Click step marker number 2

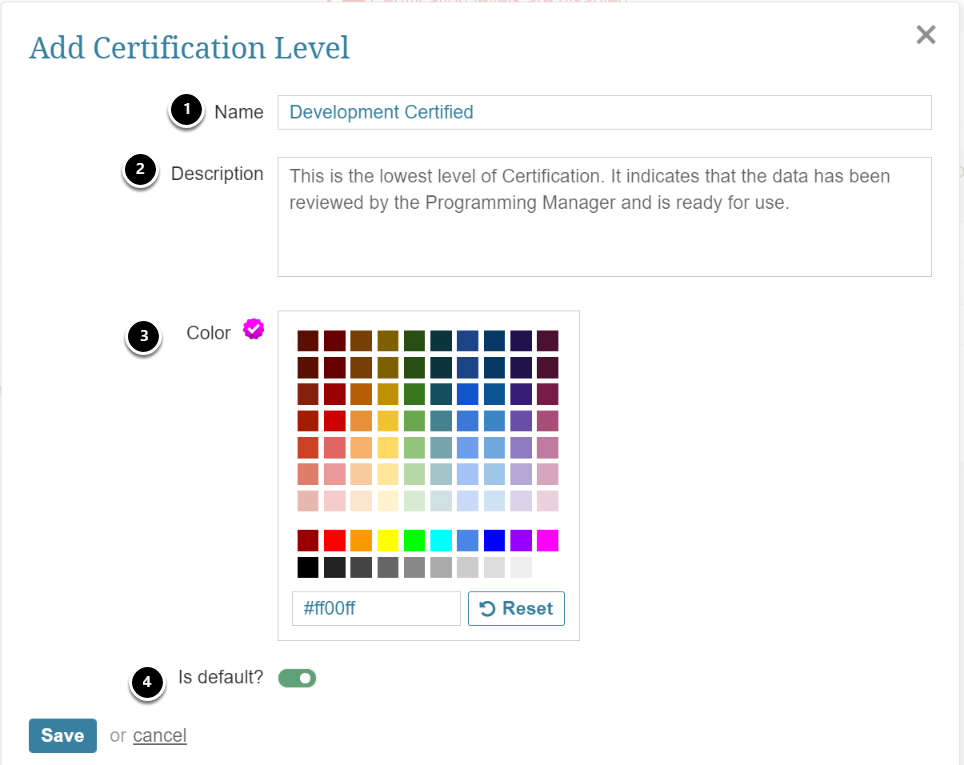pyautogui.click(x=140, y=171)
